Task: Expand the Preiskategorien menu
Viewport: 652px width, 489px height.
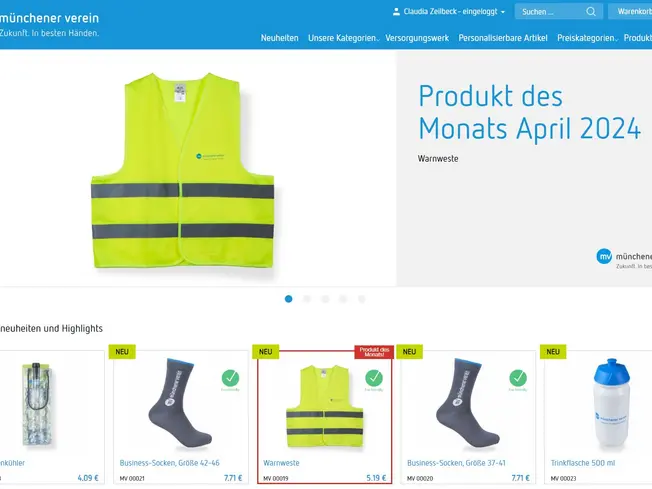Action: coord(587,38)
